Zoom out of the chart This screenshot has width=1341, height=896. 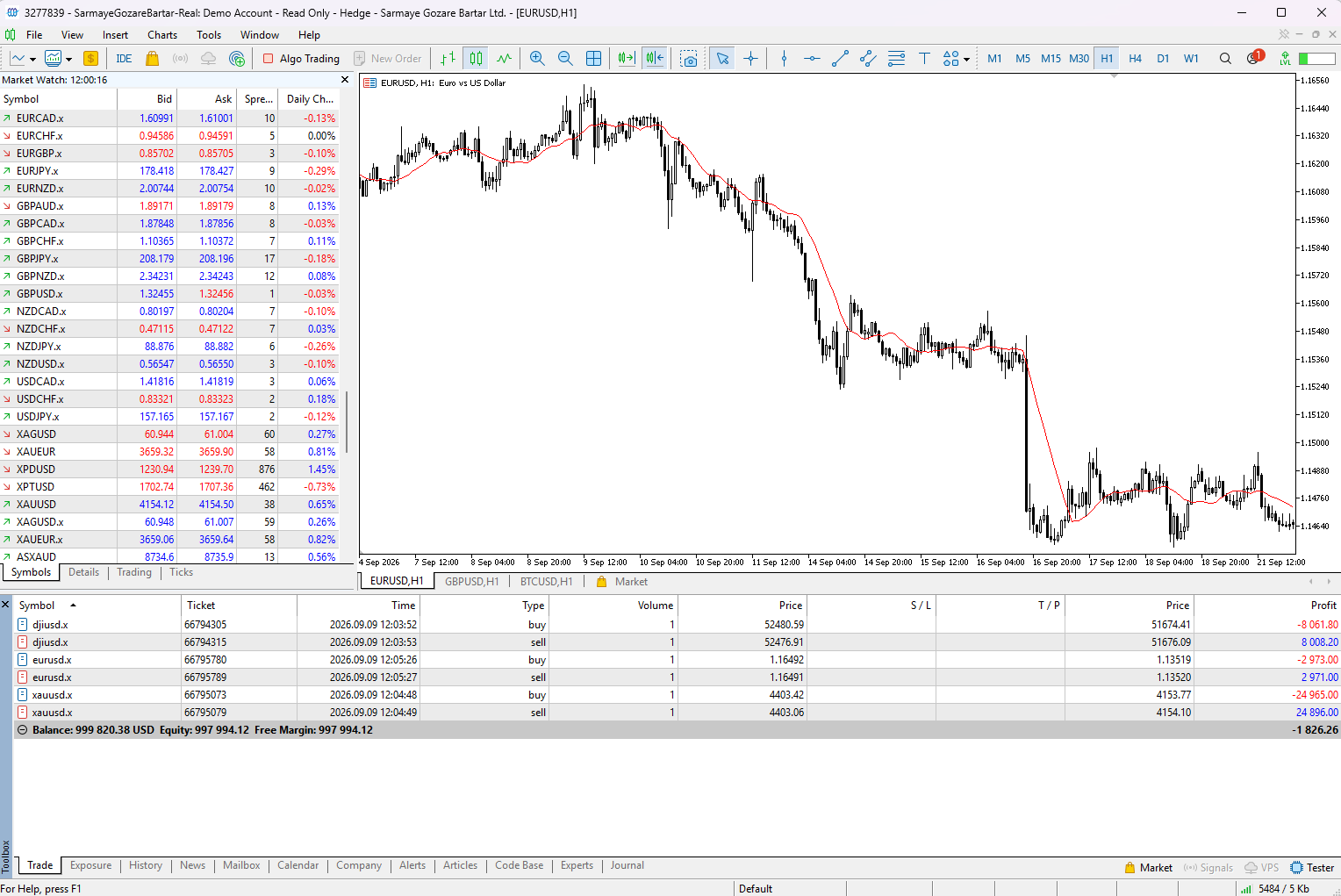[x=565, y=59]
